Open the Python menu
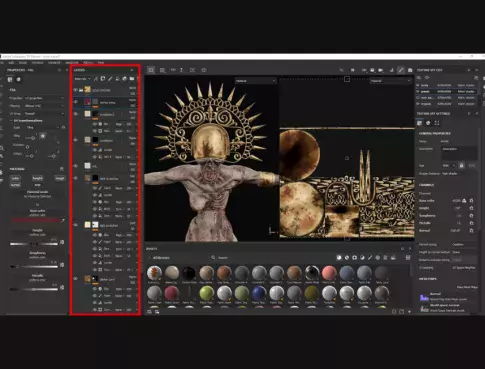This screenshot has width=485, height=369. pyautogui.click(x=88, y=63)
